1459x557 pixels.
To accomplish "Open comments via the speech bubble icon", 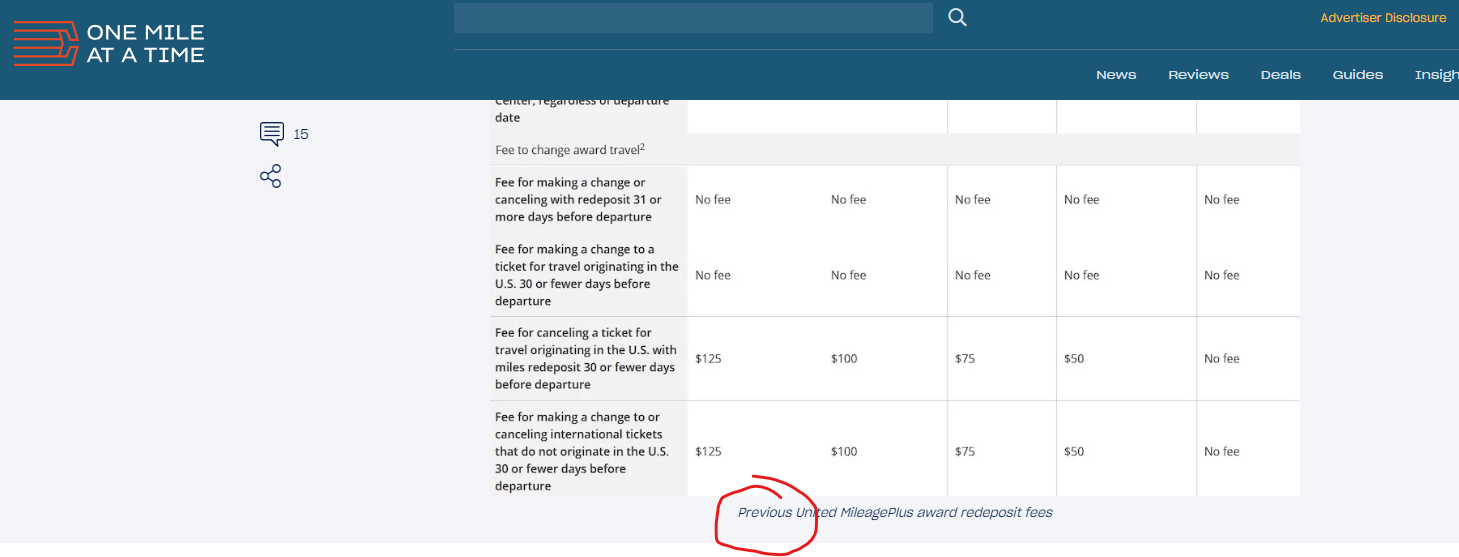I will (271, 133).
